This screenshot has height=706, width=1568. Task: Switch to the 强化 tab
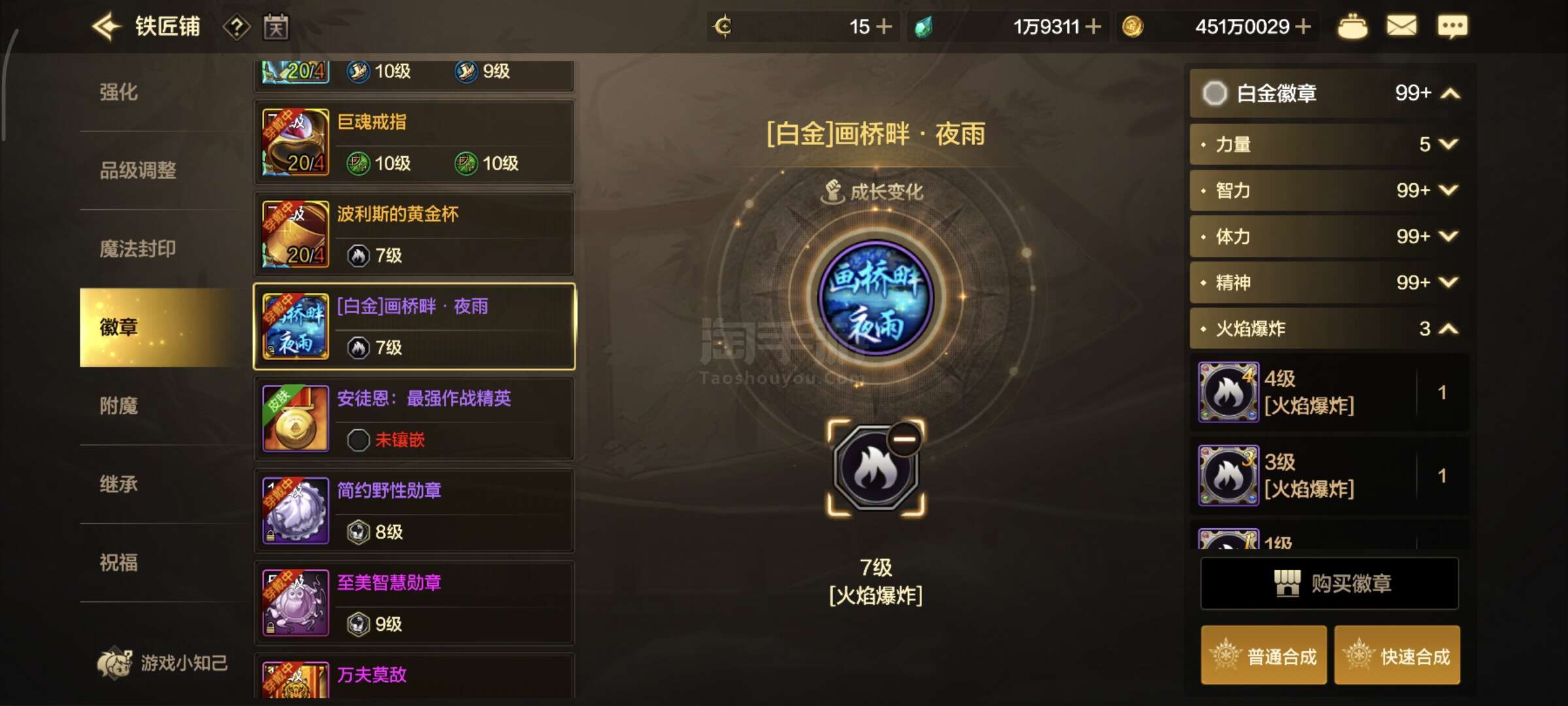[119, 92]
